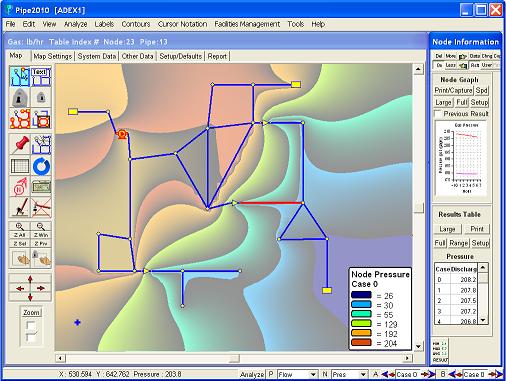Viewport: 506px width, 381px height.
Task: Open the Facilities Management menu
Action: pos(247,24)
